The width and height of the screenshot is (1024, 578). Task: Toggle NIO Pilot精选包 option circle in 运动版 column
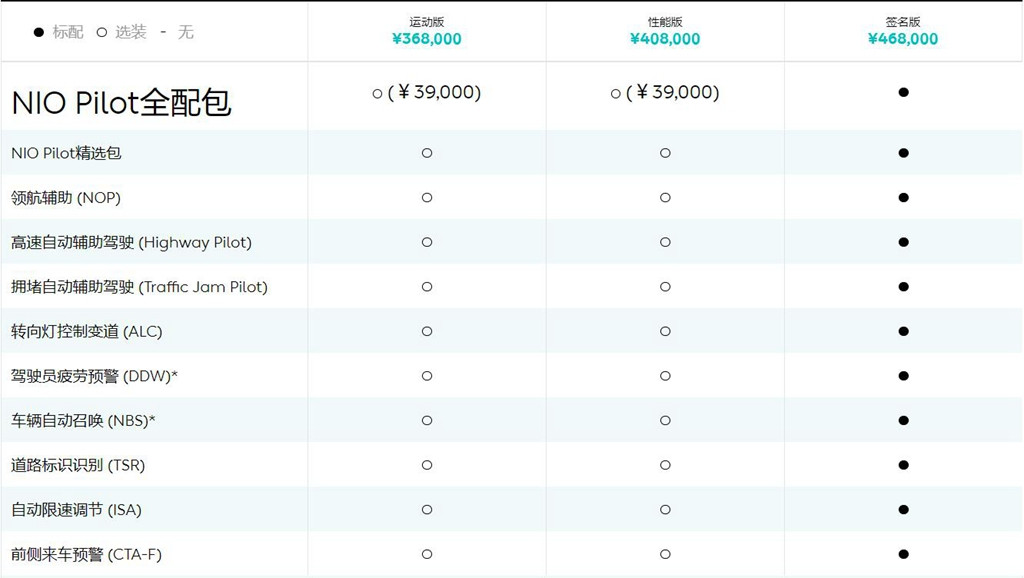pyautogui.click(x=426, y=153)
